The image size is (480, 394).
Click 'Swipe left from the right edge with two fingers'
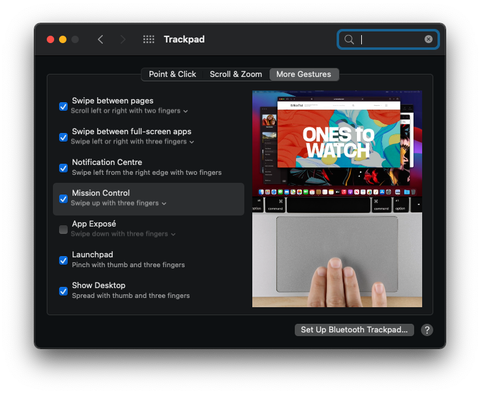click(147, 172)
